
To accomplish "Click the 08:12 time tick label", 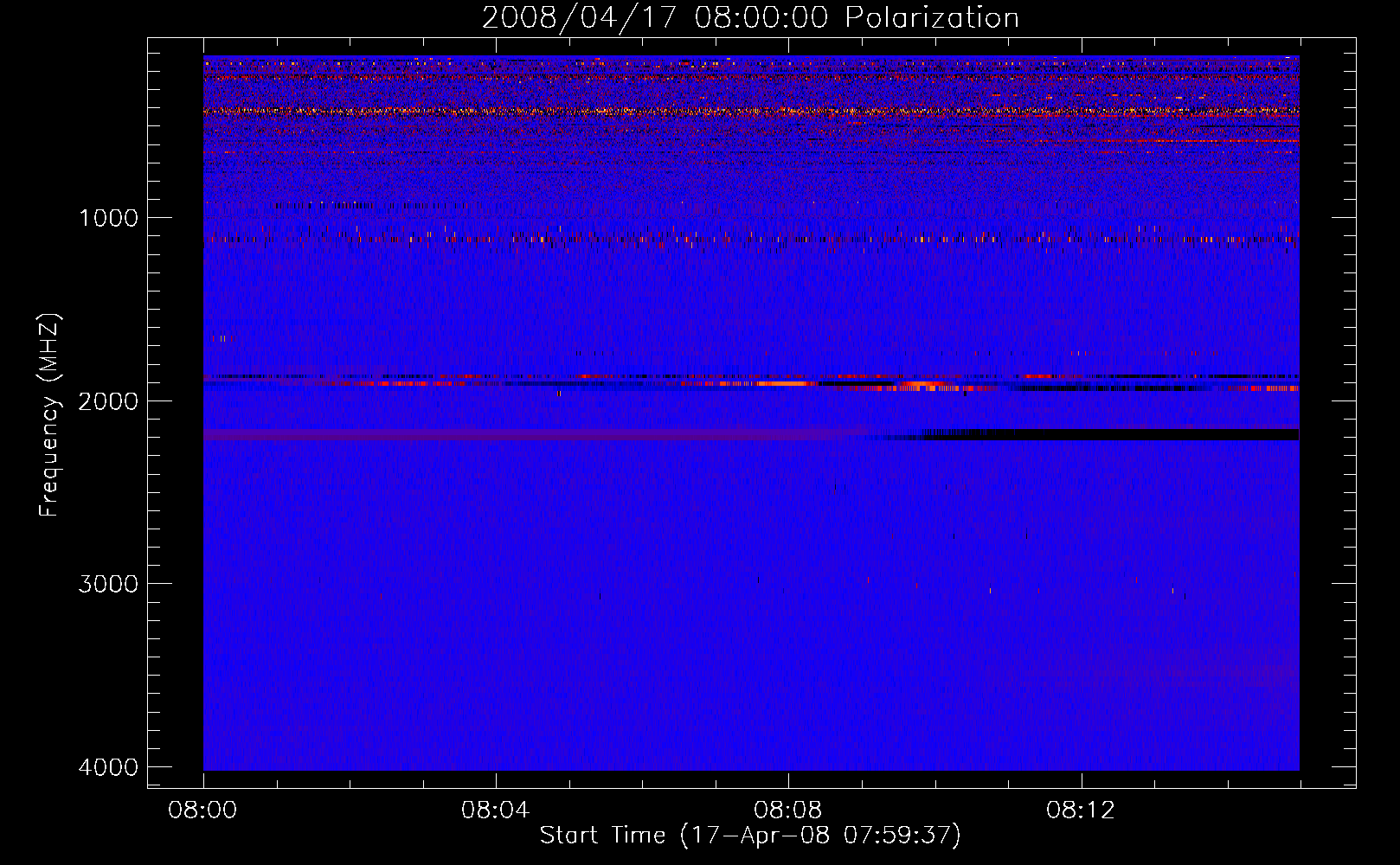I will click(1081, 811).
